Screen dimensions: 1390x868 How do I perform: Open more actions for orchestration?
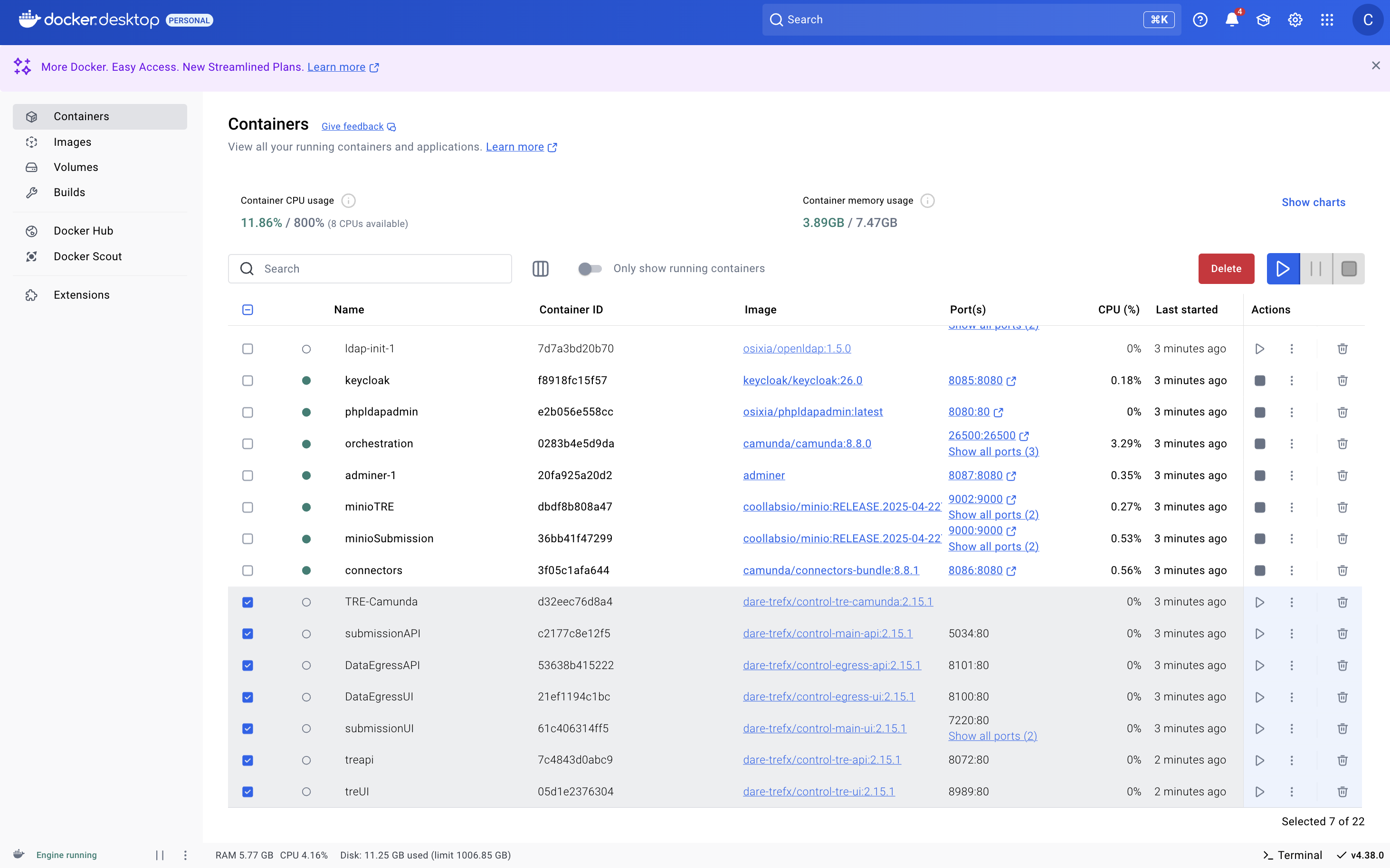click(x=1292, y=444)
